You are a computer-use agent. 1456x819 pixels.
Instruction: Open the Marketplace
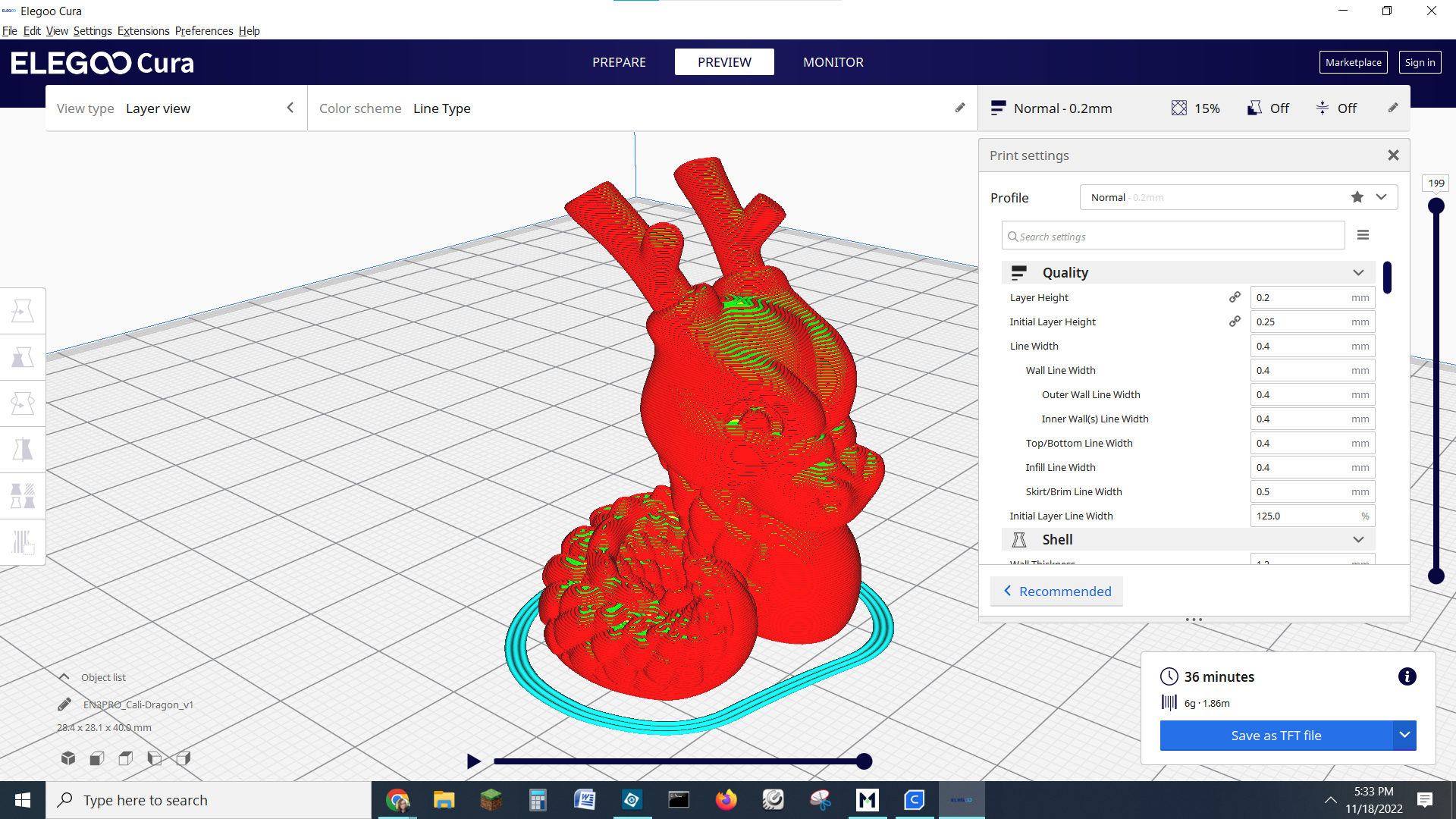[1353, 62]
